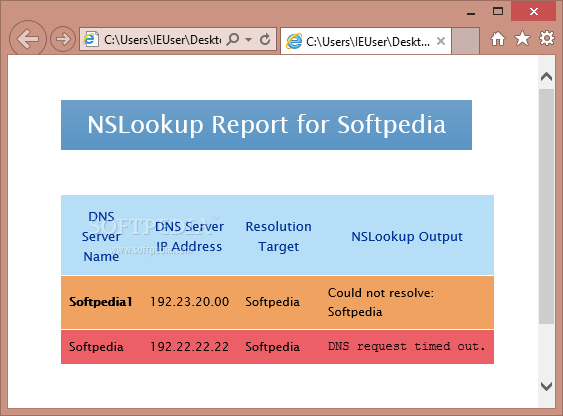Click the Softpedia server name in the red row
This screenshot has width=563, height=416.
tap(96, 347)
